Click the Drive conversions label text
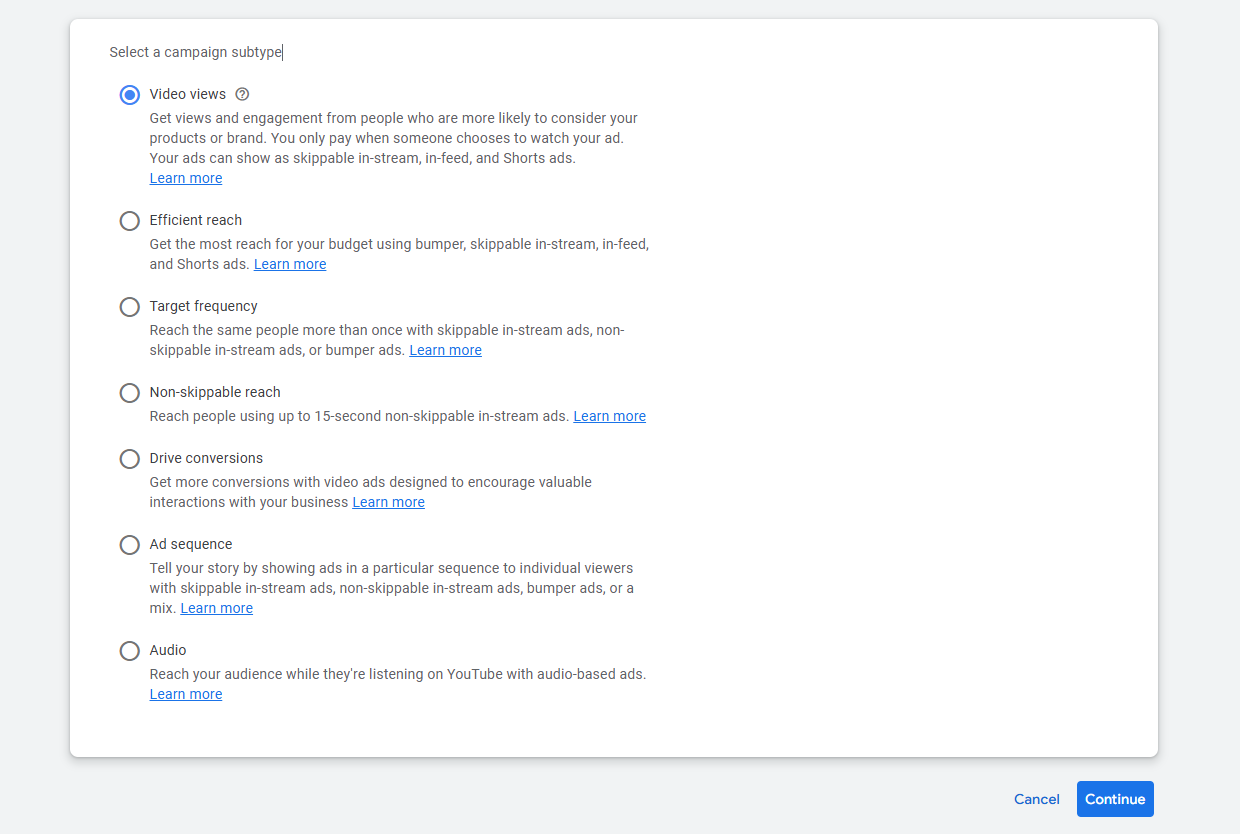The image size is (1240, 834). pos(206,458)
